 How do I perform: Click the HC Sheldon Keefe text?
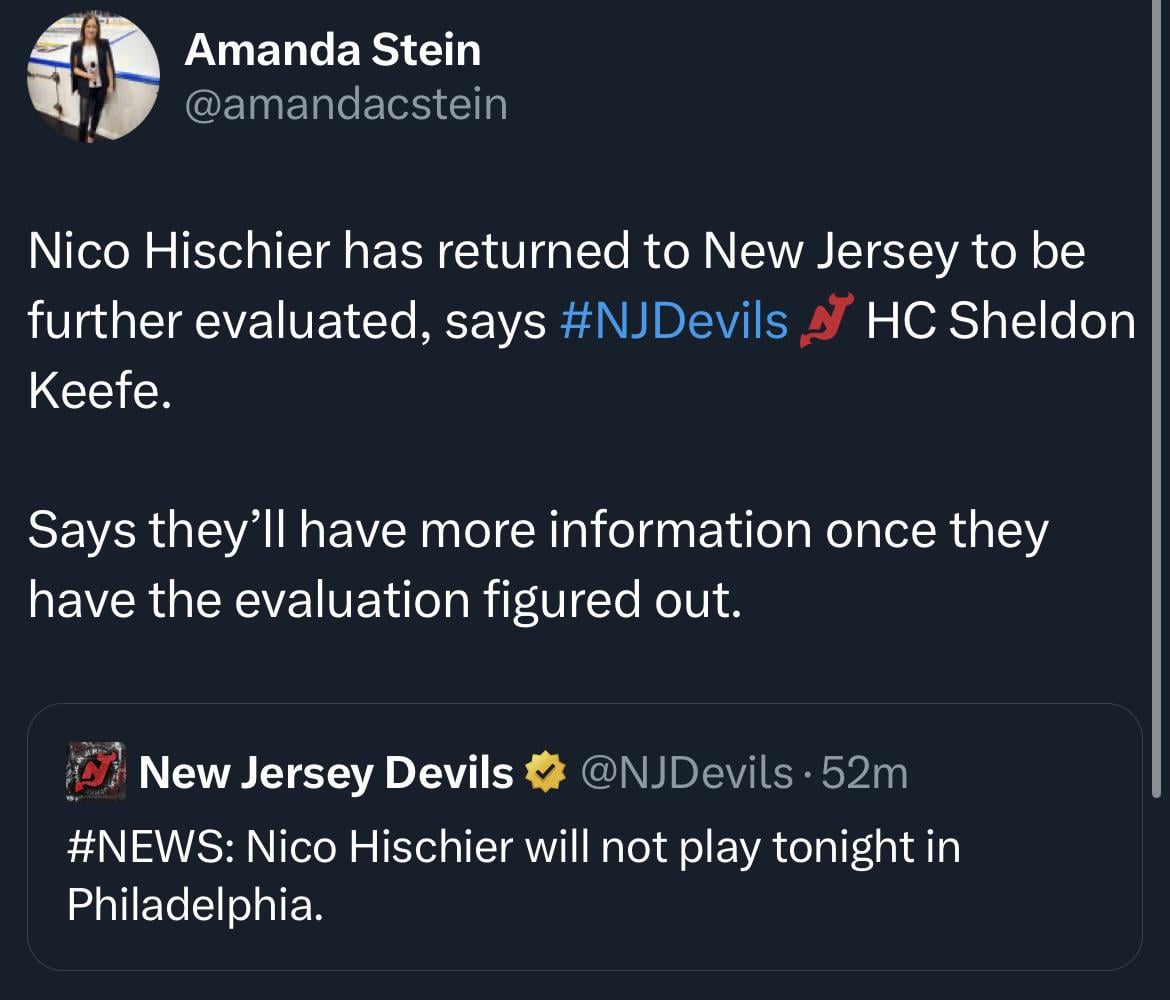1000,320
